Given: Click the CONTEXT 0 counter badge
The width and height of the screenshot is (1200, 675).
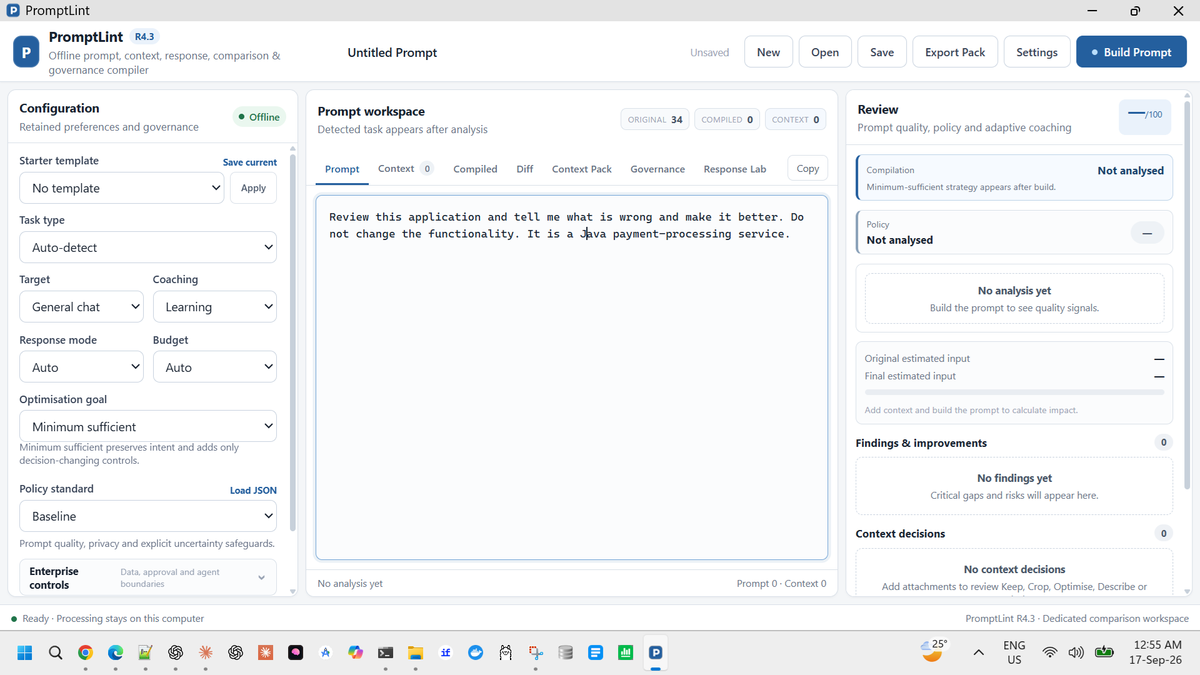Looking at the screenshot, I should point(796,119).
